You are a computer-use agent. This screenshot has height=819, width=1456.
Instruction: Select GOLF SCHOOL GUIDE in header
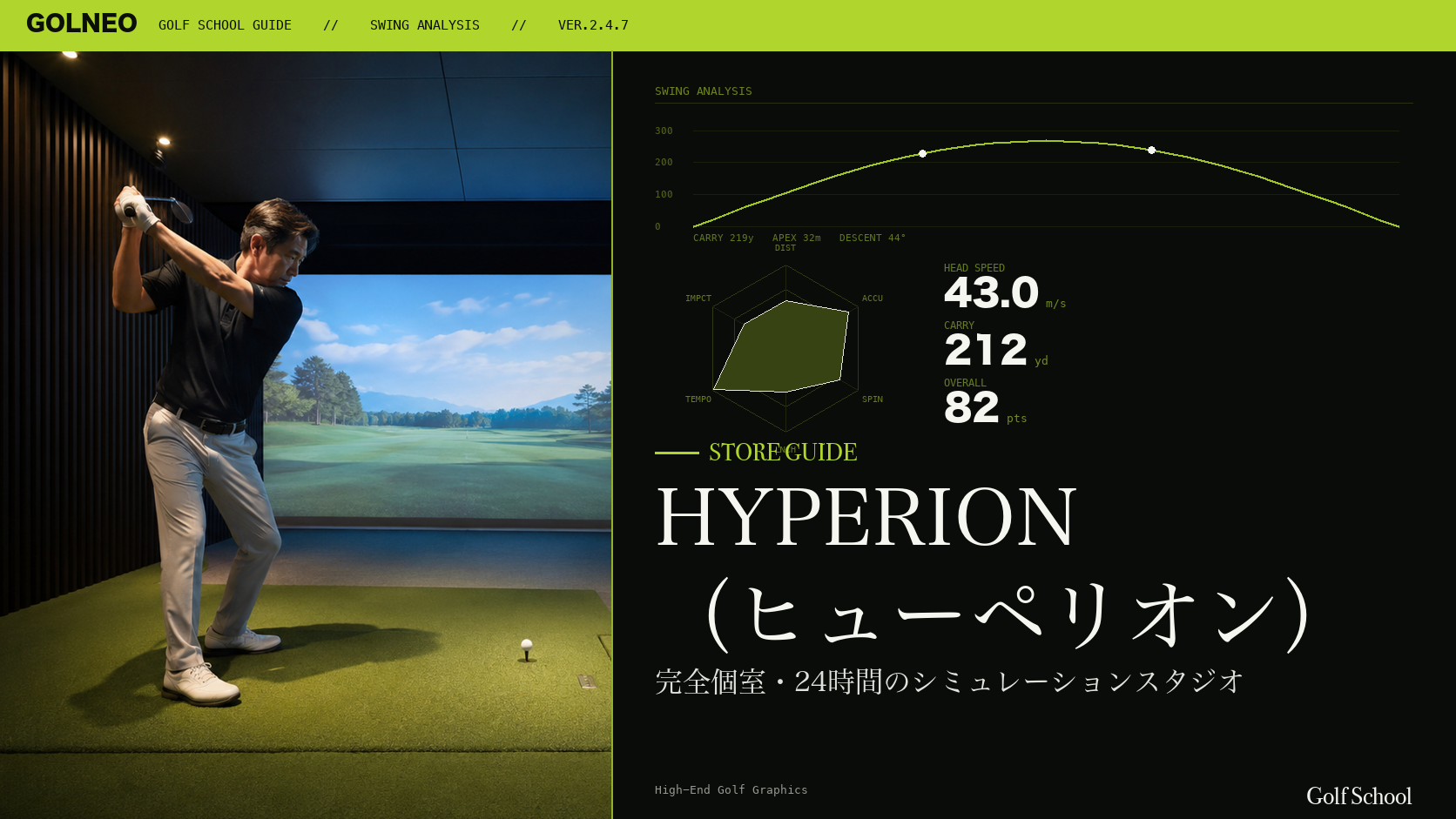click(x=225, y=25)
